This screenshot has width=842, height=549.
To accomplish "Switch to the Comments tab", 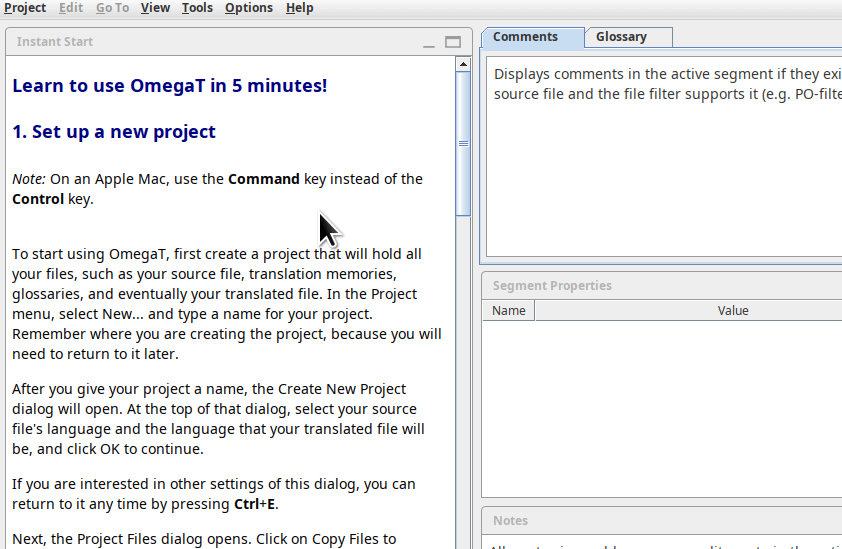I will coord(533,38).
